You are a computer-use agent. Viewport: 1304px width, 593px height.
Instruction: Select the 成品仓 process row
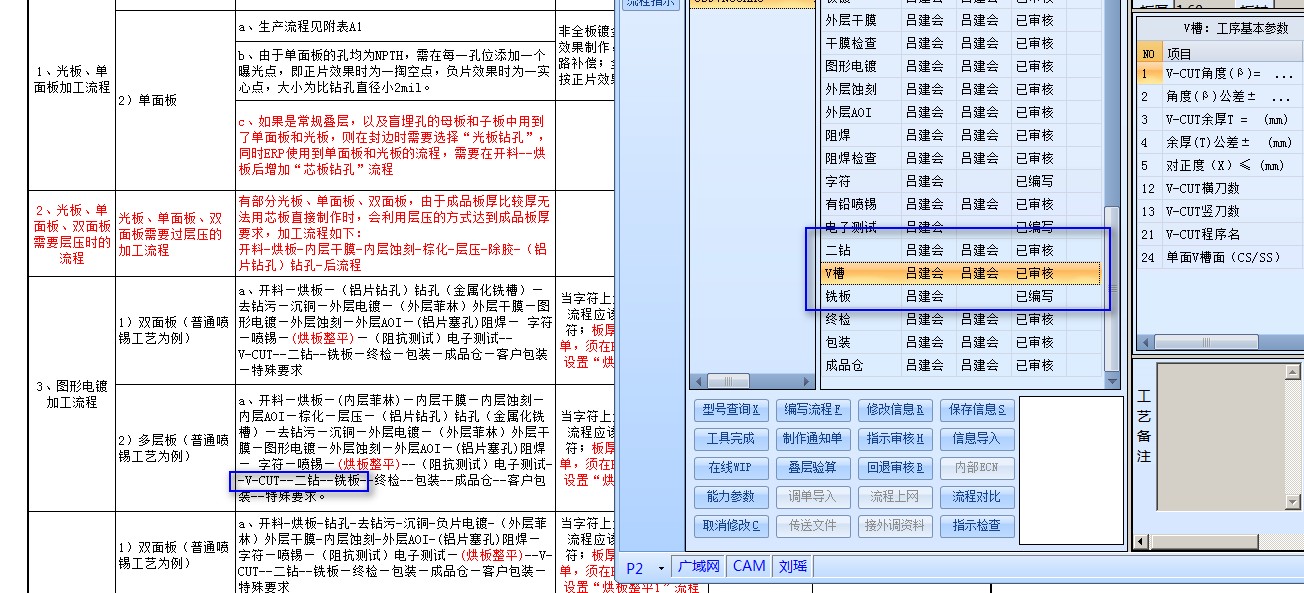click(961, 365)
